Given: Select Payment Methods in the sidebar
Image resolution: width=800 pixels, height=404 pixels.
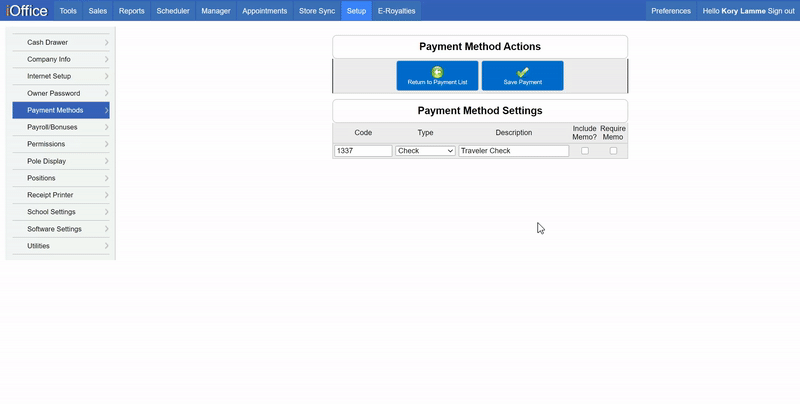Looking at the screenshot, I should point(61,110).
